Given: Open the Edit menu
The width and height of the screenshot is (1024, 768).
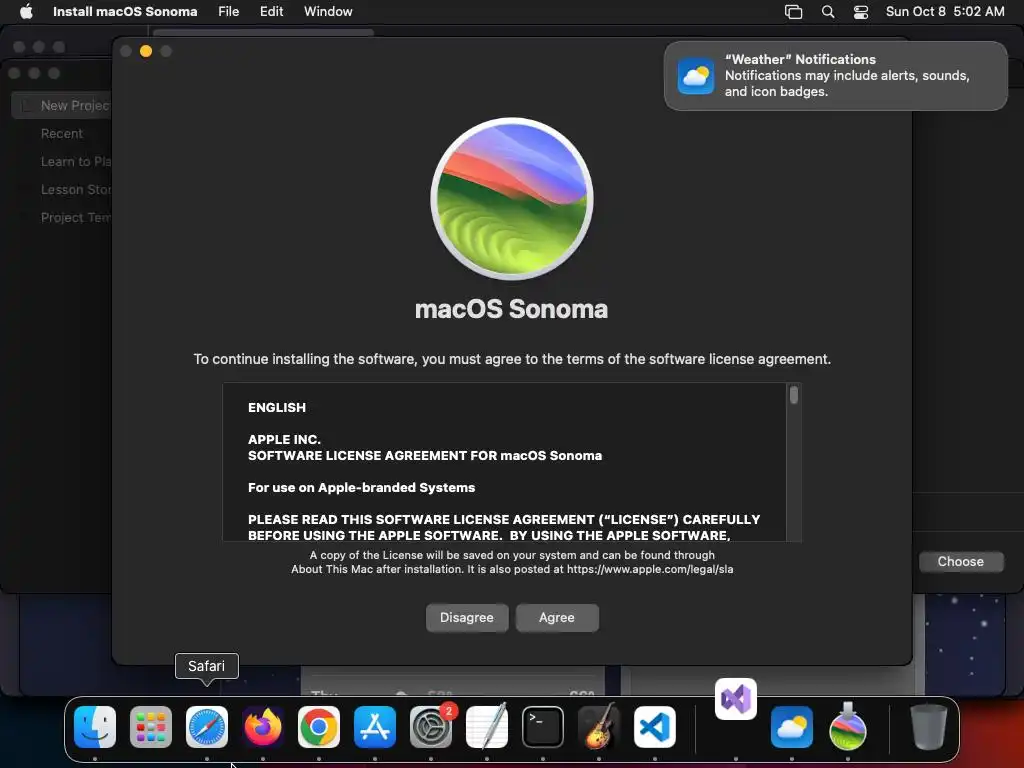Looking at the screenshot, I should click(x=271, y=11).
